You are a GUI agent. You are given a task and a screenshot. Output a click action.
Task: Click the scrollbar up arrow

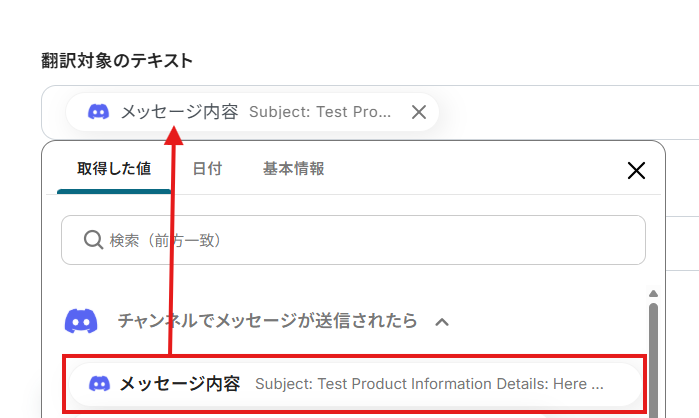653,294
